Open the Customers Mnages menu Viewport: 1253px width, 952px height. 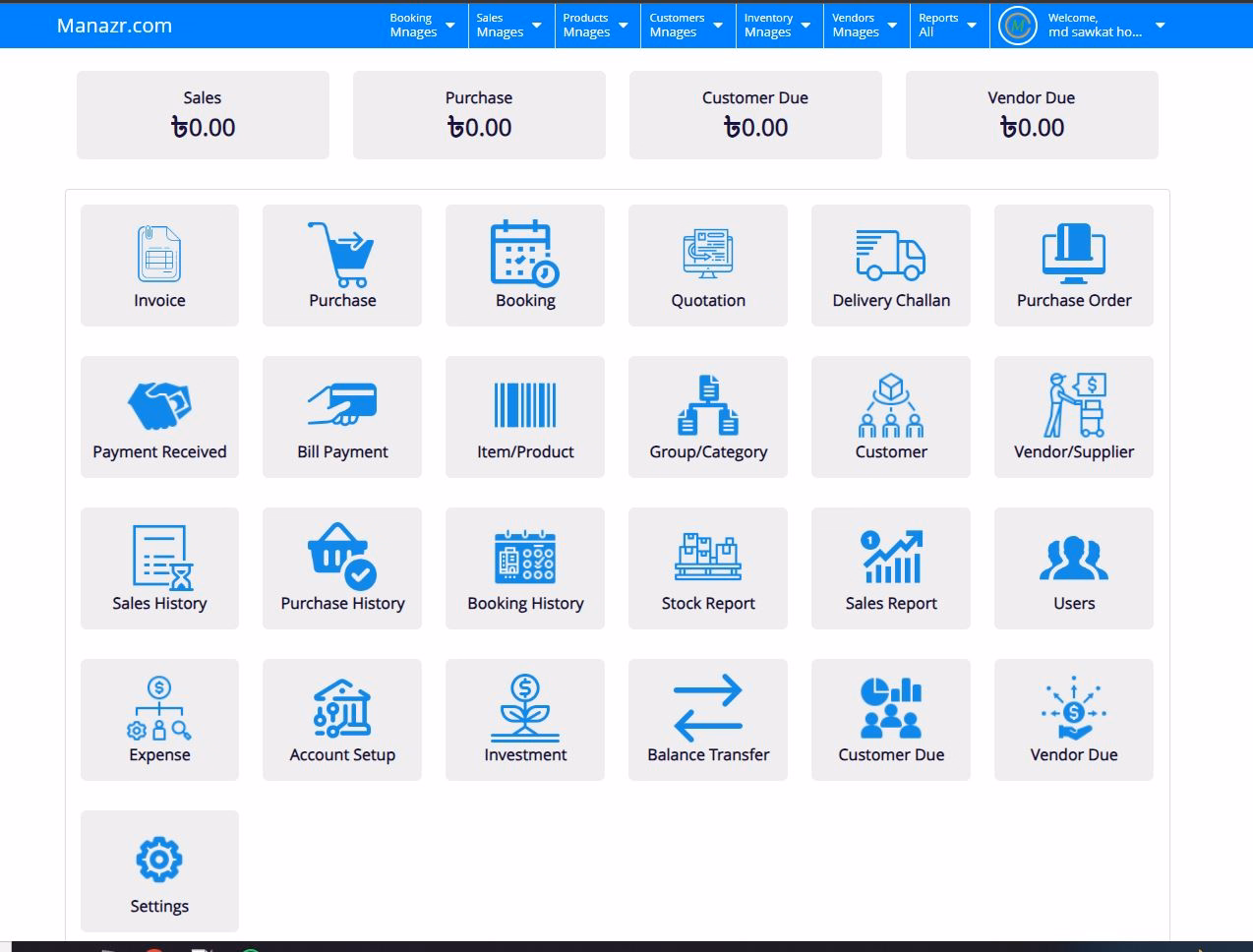[x=686, y=25]
